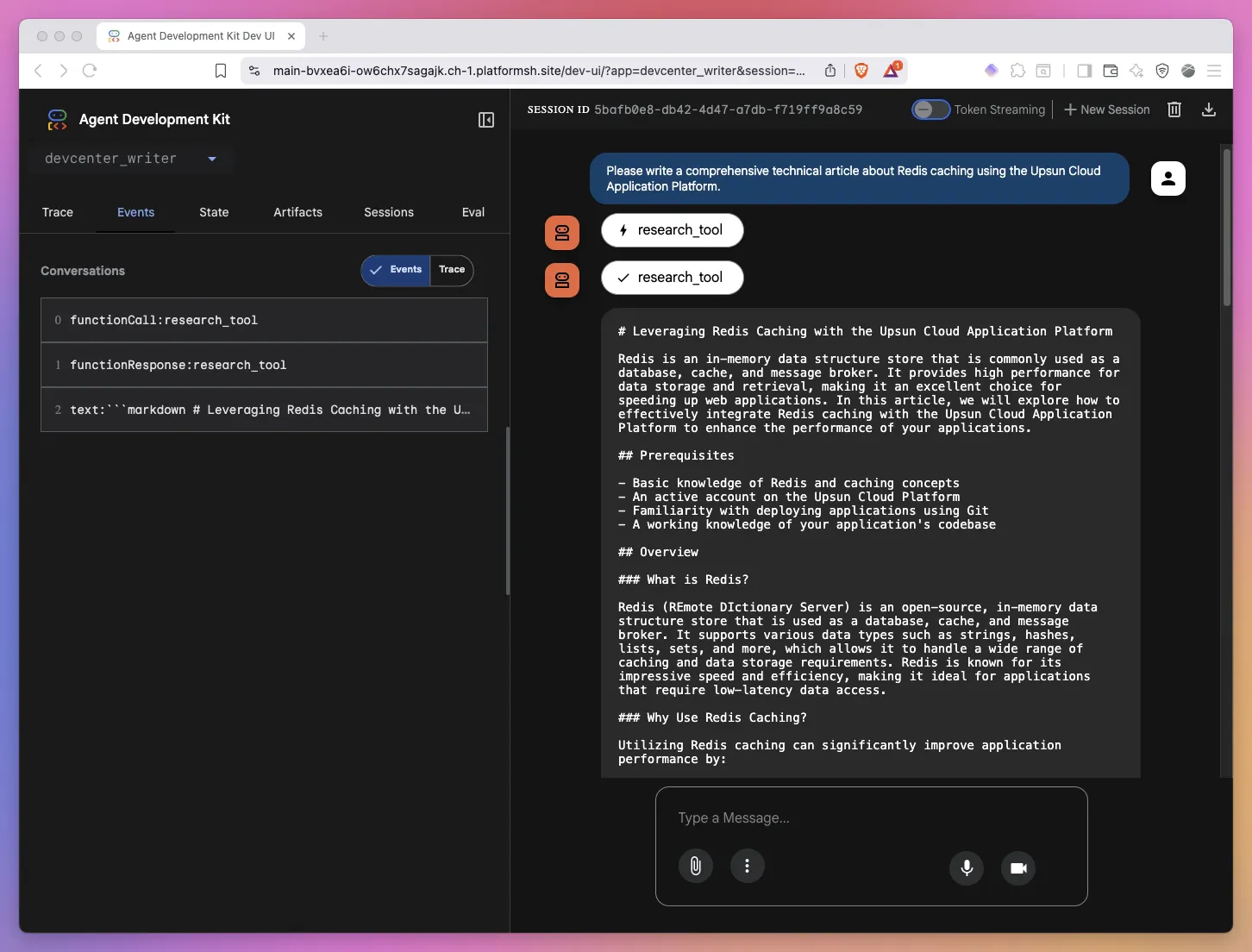Click the user avatar icon
Image resolution: width=1252 pixels, height=952 pixels.
(1168, 178)
